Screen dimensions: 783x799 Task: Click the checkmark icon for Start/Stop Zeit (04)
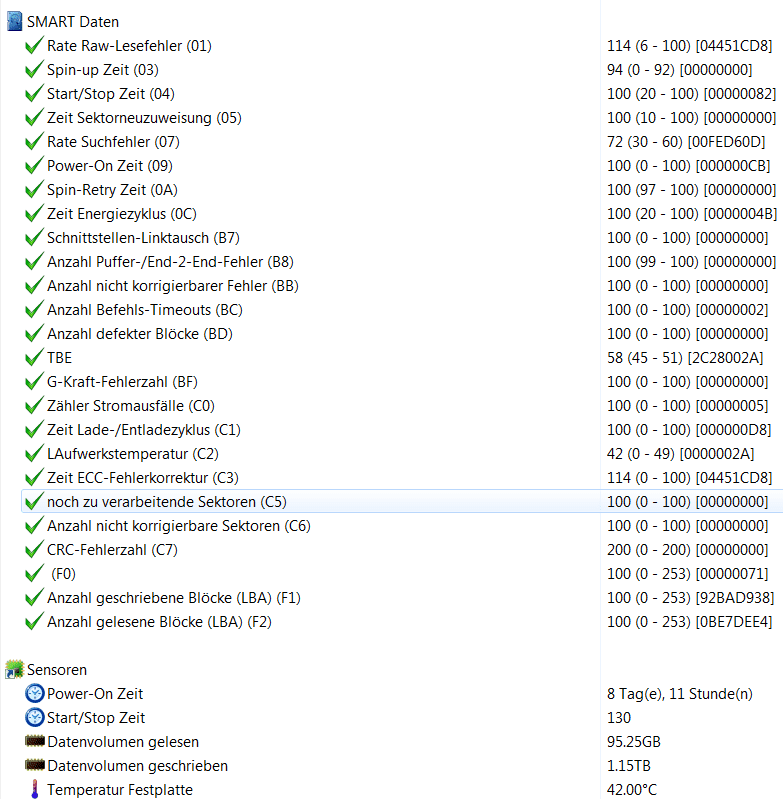34,93
